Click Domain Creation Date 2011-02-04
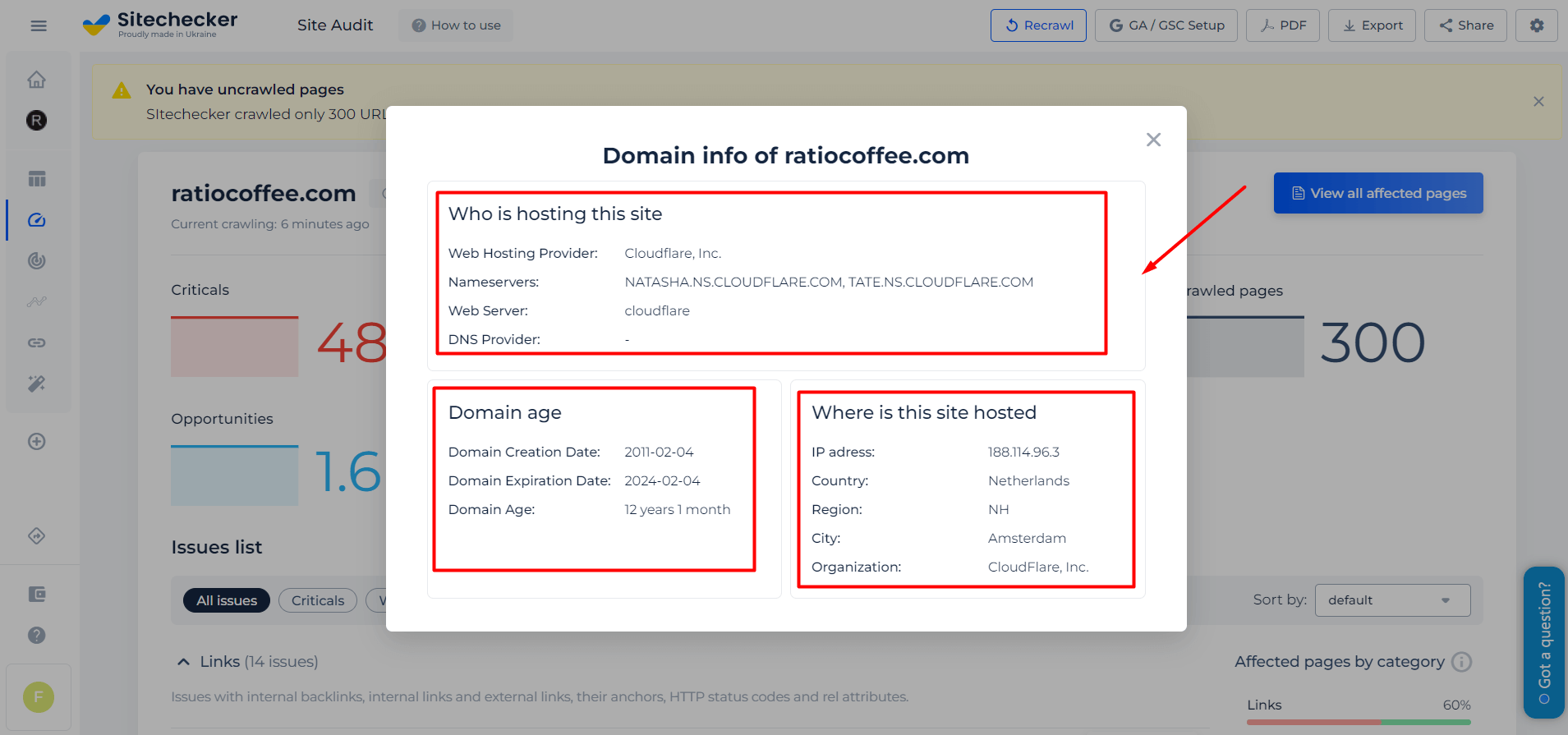The image size is (1568, 735). coord(659,452)
